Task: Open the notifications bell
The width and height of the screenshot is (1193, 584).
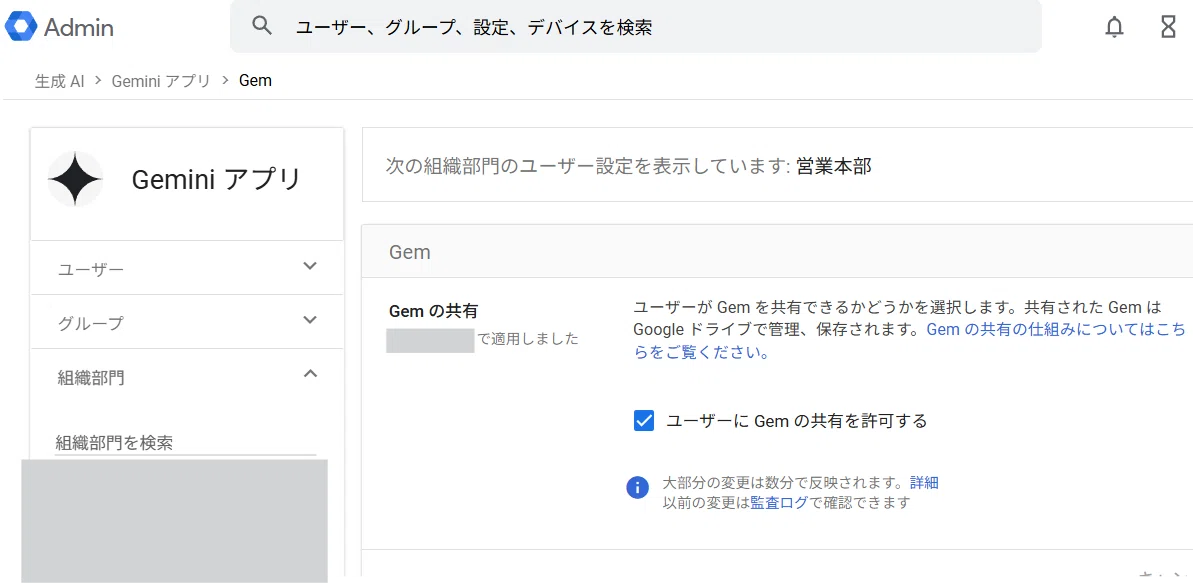Action: click(1114, 27)
